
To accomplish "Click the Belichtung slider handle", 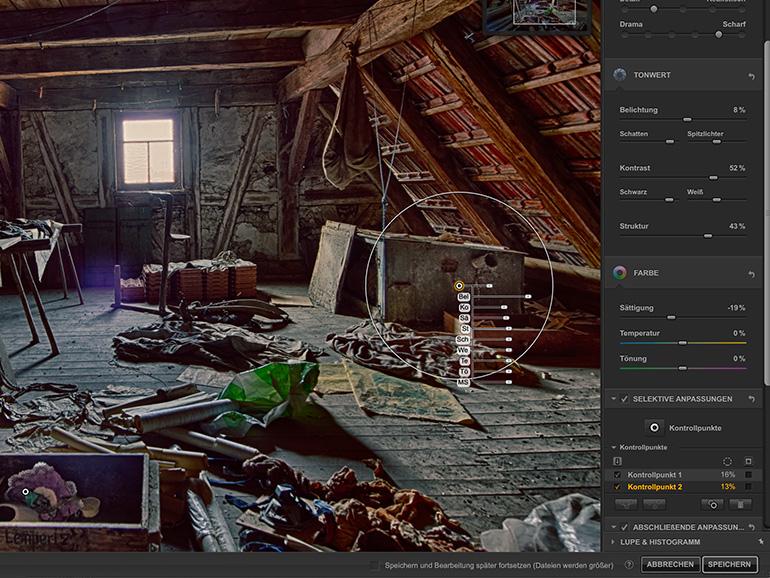I will coord(687,119).
